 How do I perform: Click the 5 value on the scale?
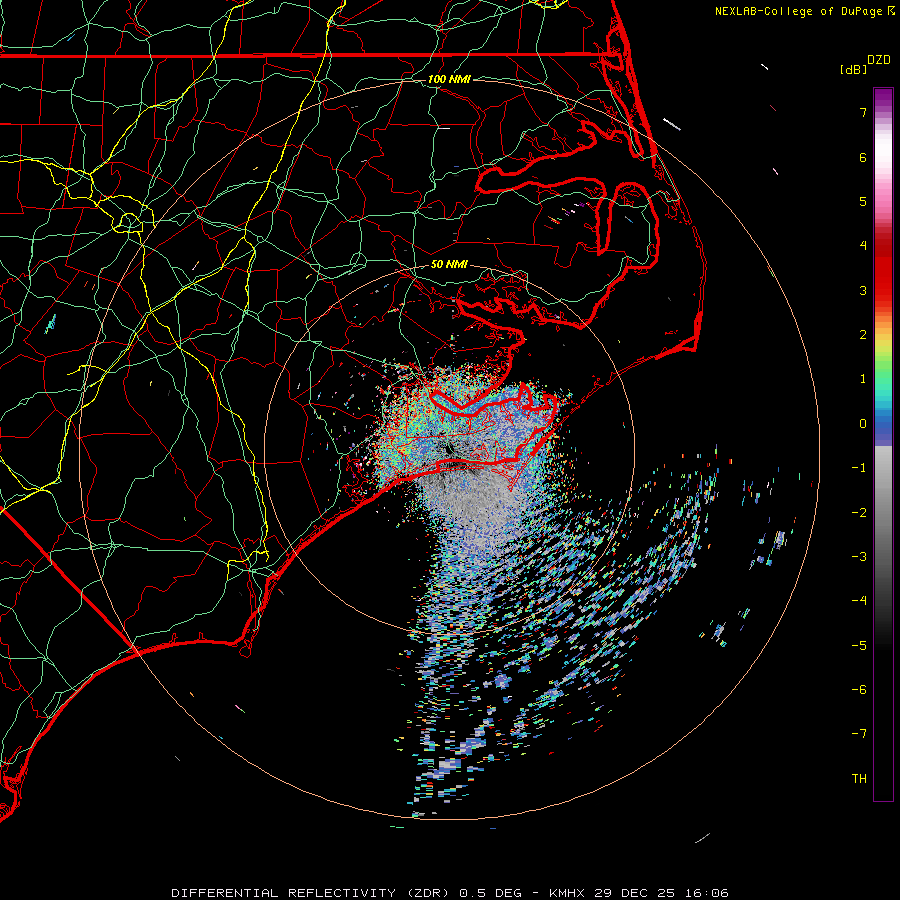click(x=863, y=201)
